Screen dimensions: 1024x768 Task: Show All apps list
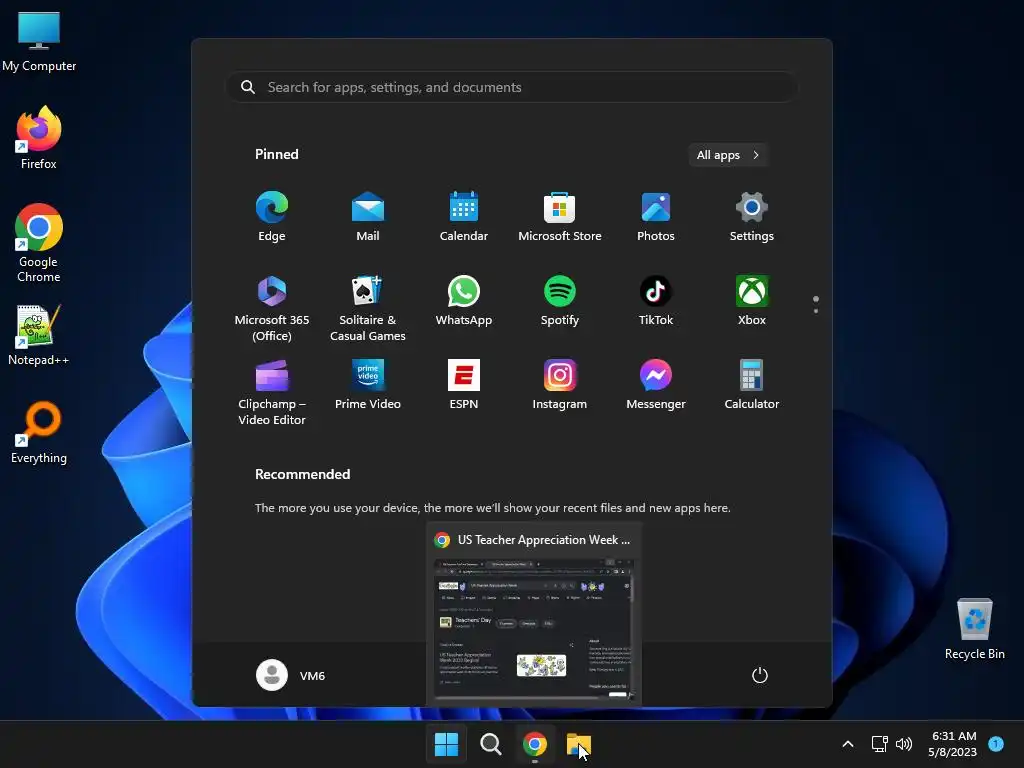click(x=728, y=155)
